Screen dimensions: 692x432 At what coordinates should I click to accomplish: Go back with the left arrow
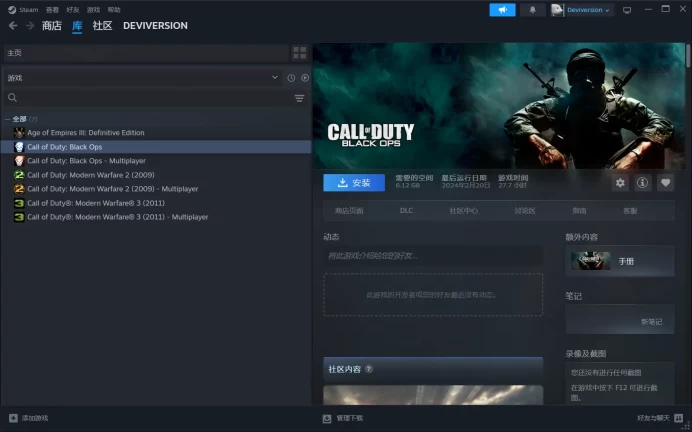13,26
